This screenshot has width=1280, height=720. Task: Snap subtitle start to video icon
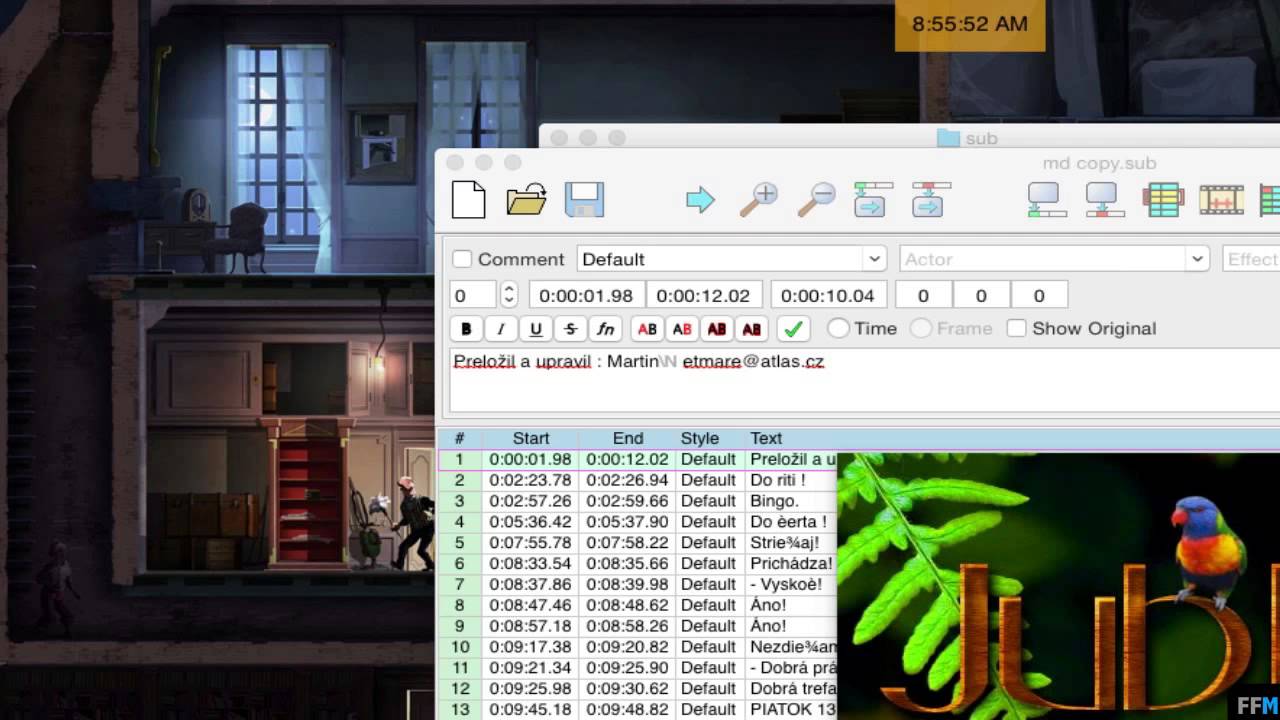coord(1047,200)
